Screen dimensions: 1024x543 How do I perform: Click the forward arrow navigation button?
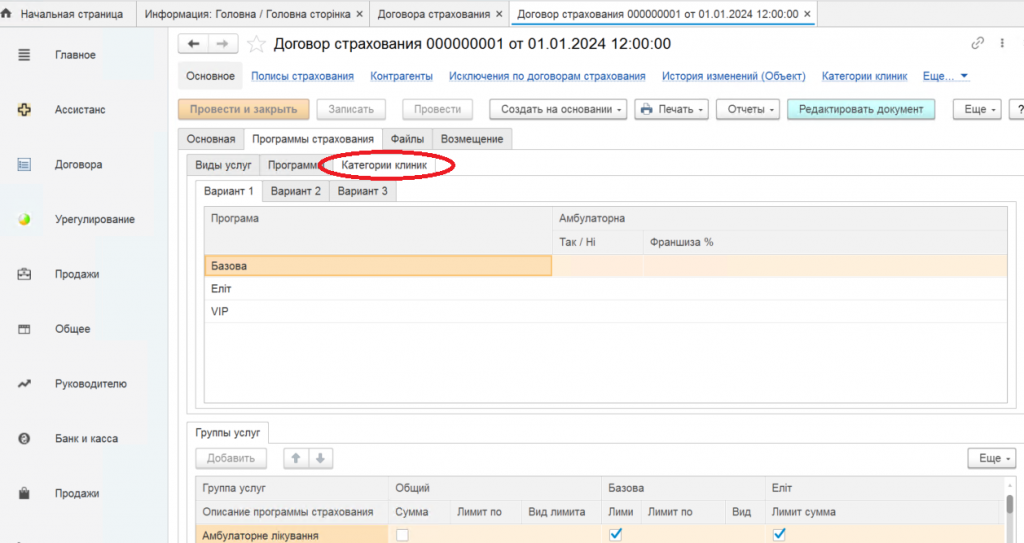224,44
